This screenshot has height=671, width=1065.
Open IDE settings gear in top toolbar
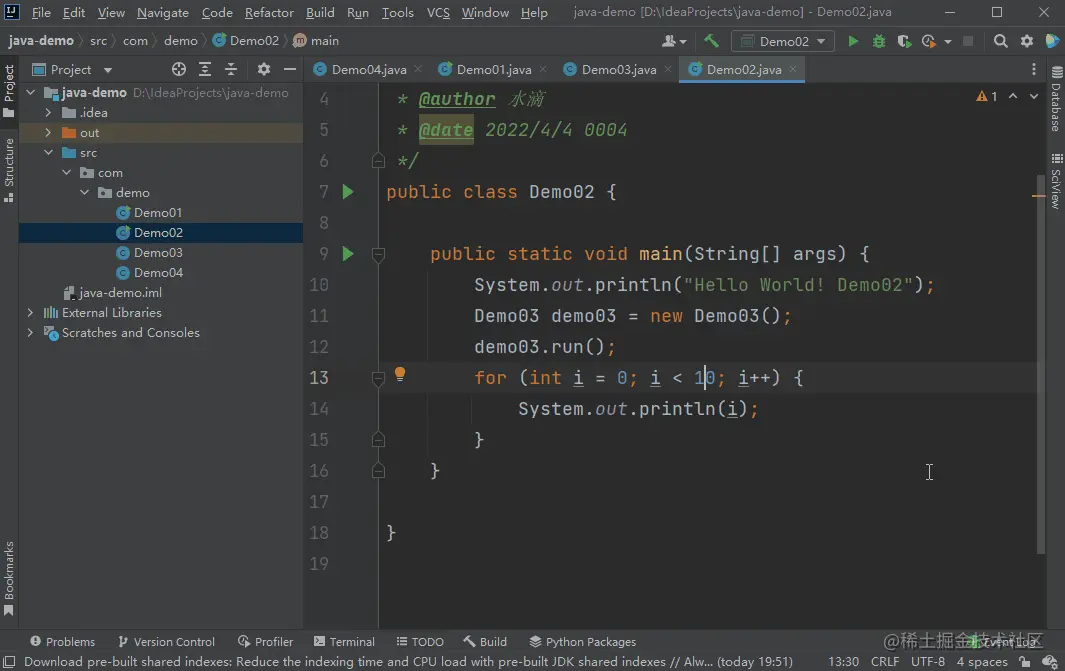pos(1027,41)
